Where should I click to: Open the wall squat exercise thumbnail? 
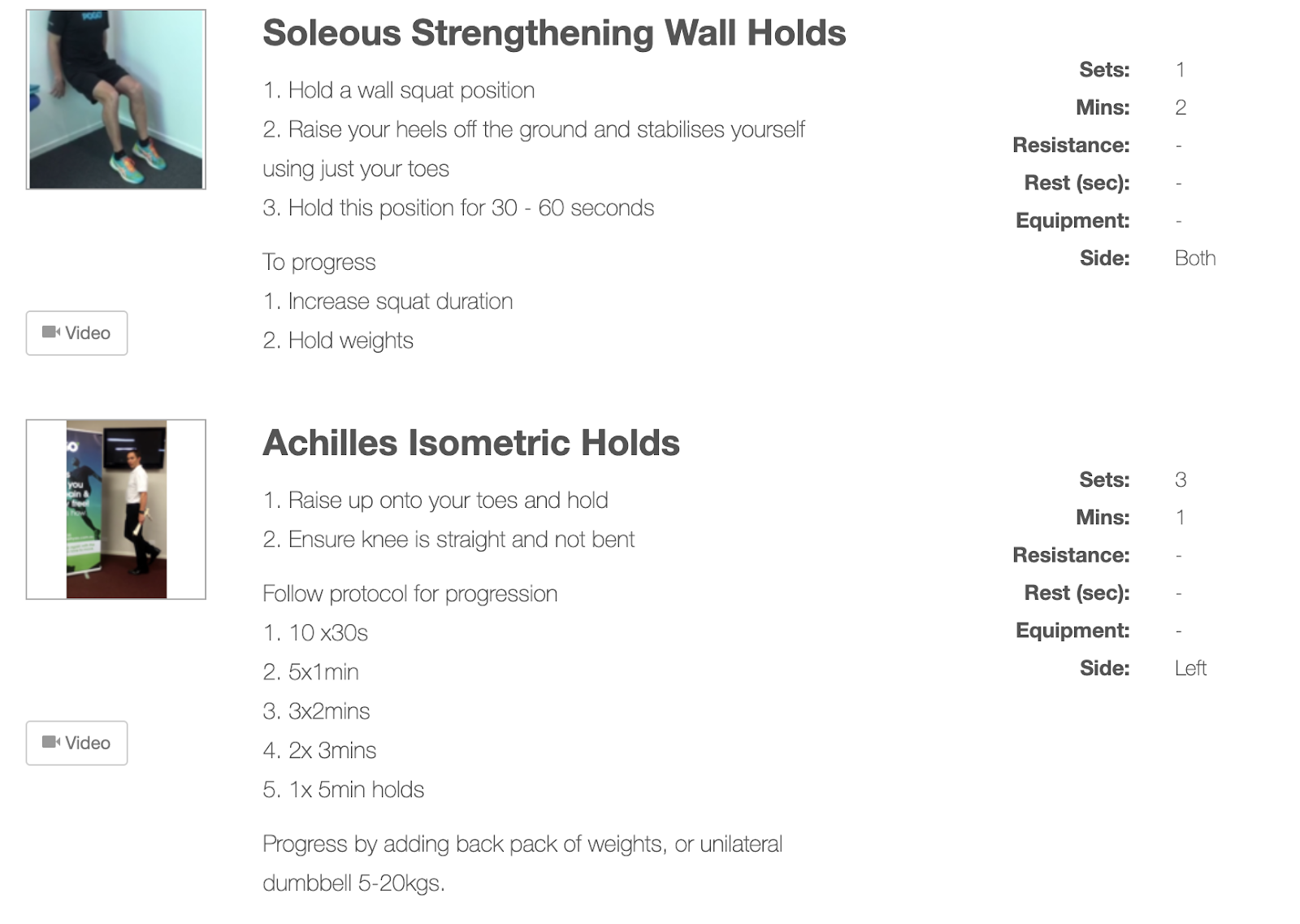pyautogui.click(x=116, y=100)
